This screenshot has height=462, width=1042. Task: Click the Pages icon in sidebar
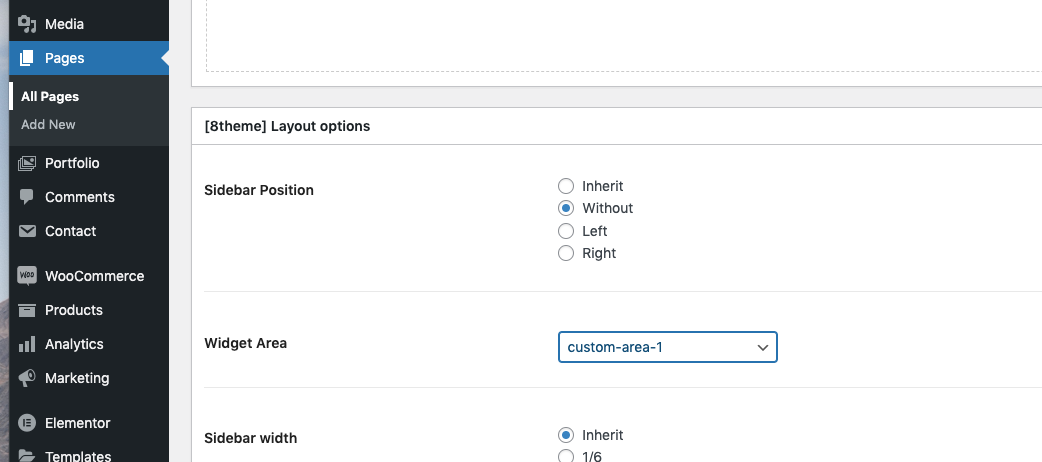tap(27, 58)
